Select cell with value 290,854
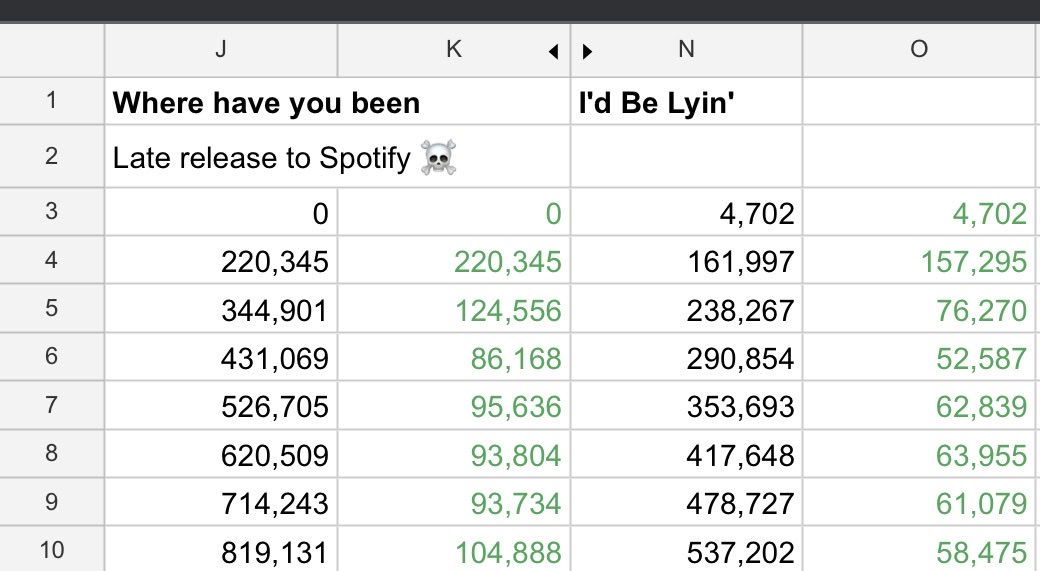Viewport: 1040px width, 571px height. (x=686, y=357)
